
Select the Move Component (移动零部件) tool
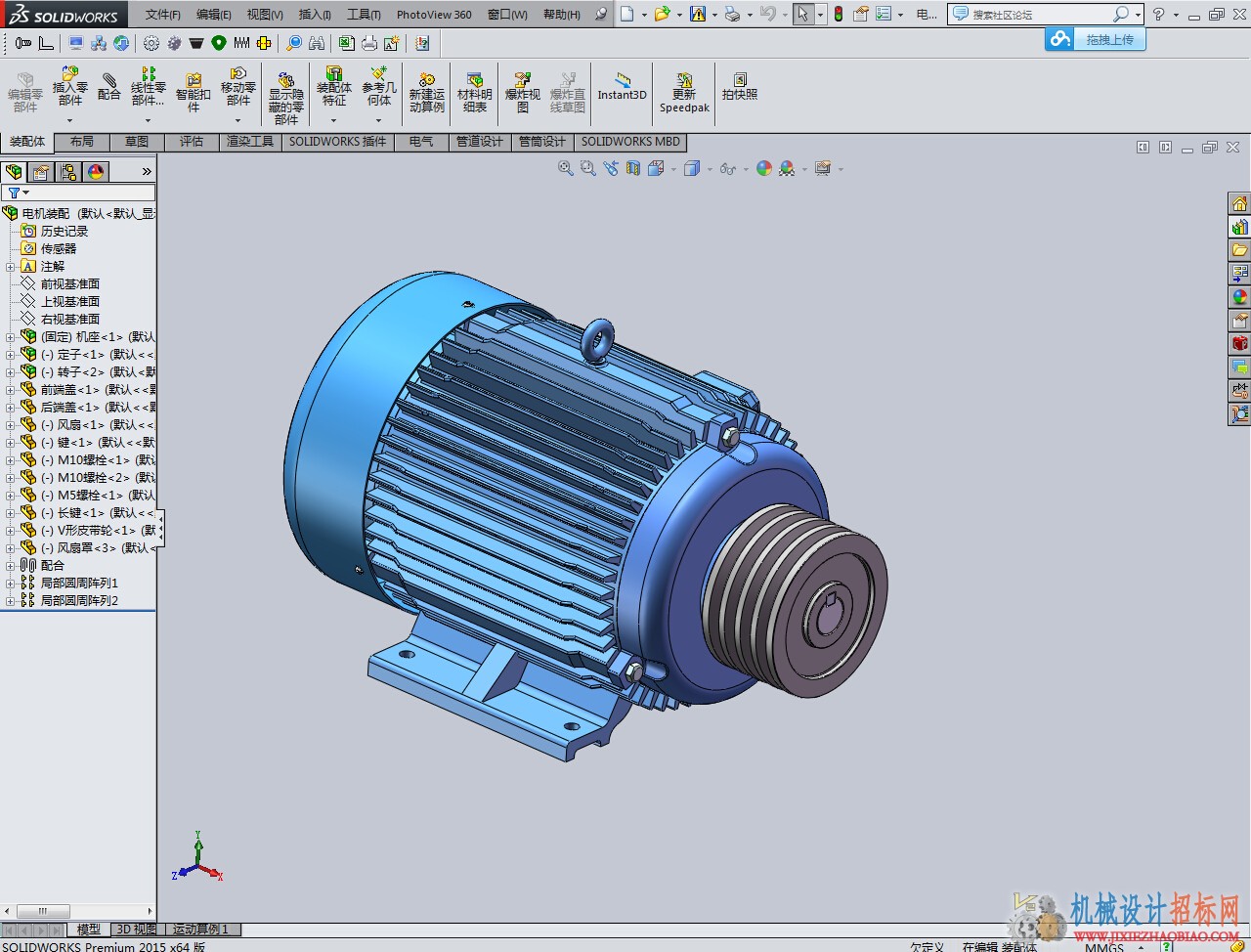pos(237,86)
